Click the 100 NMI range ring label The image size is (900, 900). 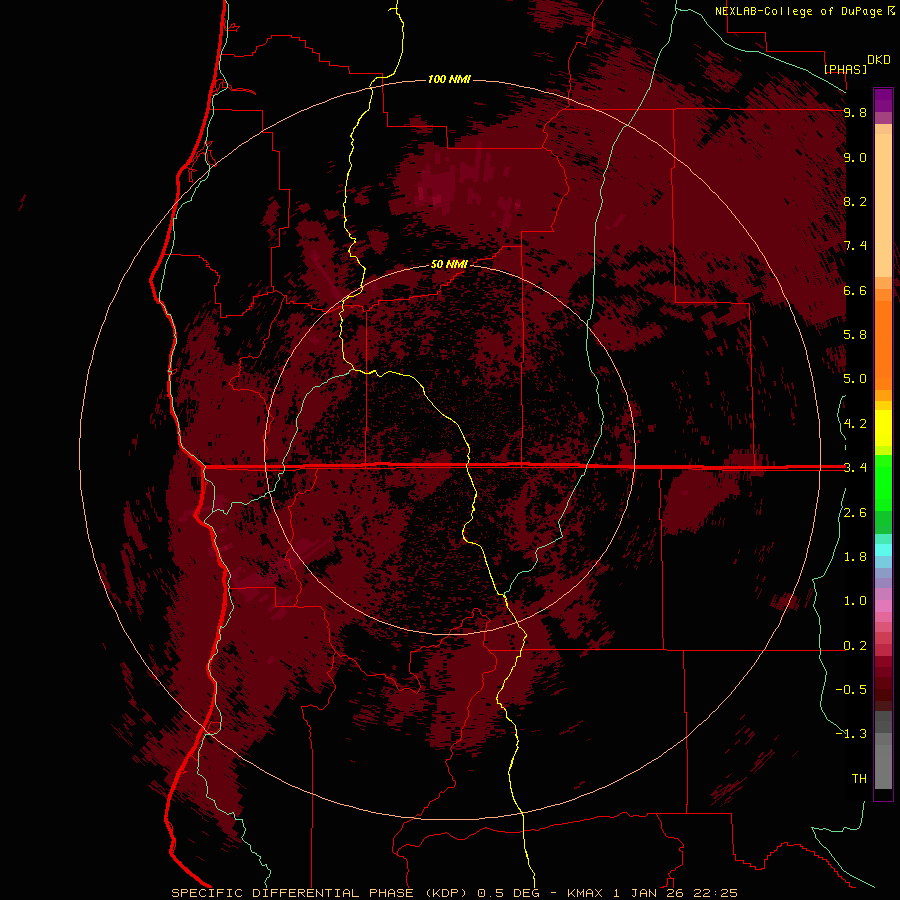click(x=449, y=79)
